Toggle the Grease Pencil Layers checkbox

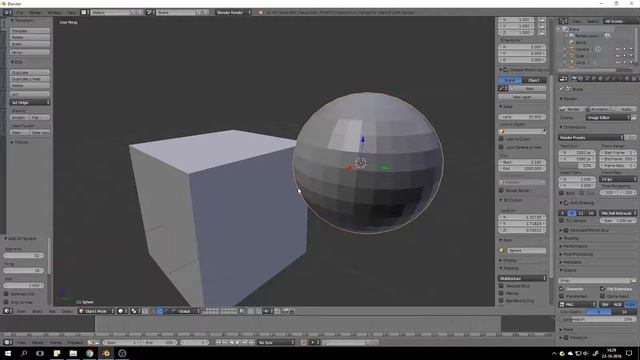pyautogui.click(x=506, y=70)
